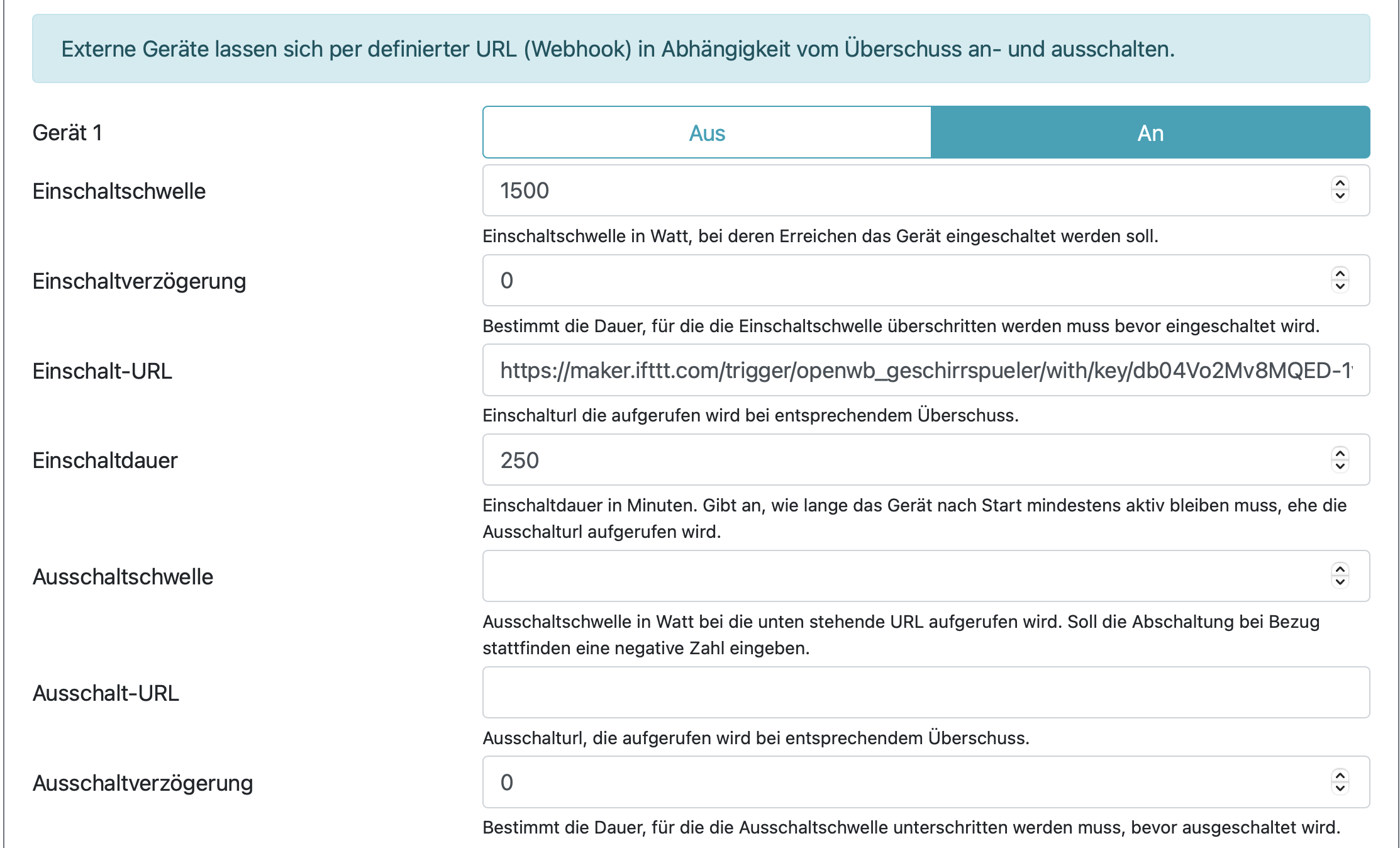This screenshot has width=1400, height=848.
Task: Click the Einschaltdauer field showing 250
Action: coord(881,460)
